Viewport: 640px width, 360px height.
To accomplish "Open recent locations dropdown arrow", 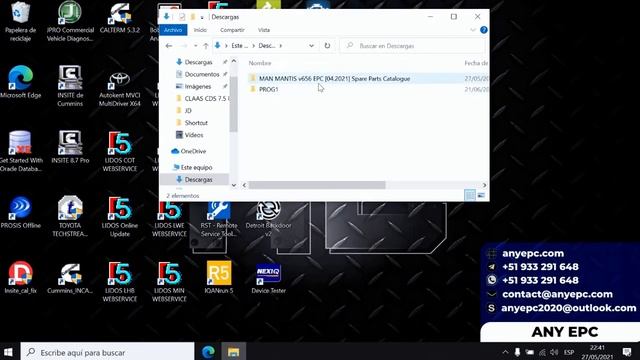I will (196, 46).
